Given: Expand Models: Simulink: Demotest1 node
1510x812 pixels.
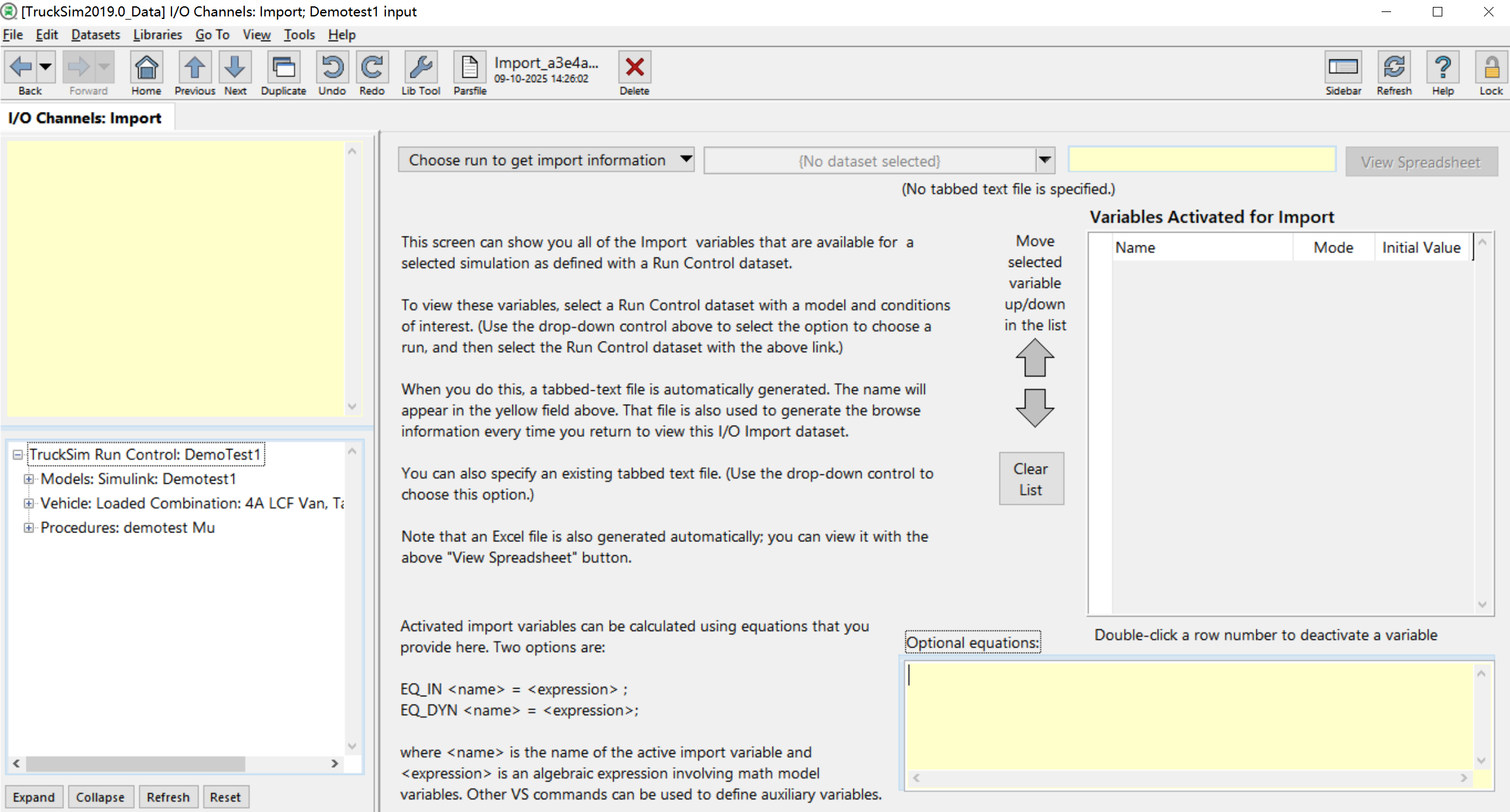Looking at the screenshot, I should (28, 479).
